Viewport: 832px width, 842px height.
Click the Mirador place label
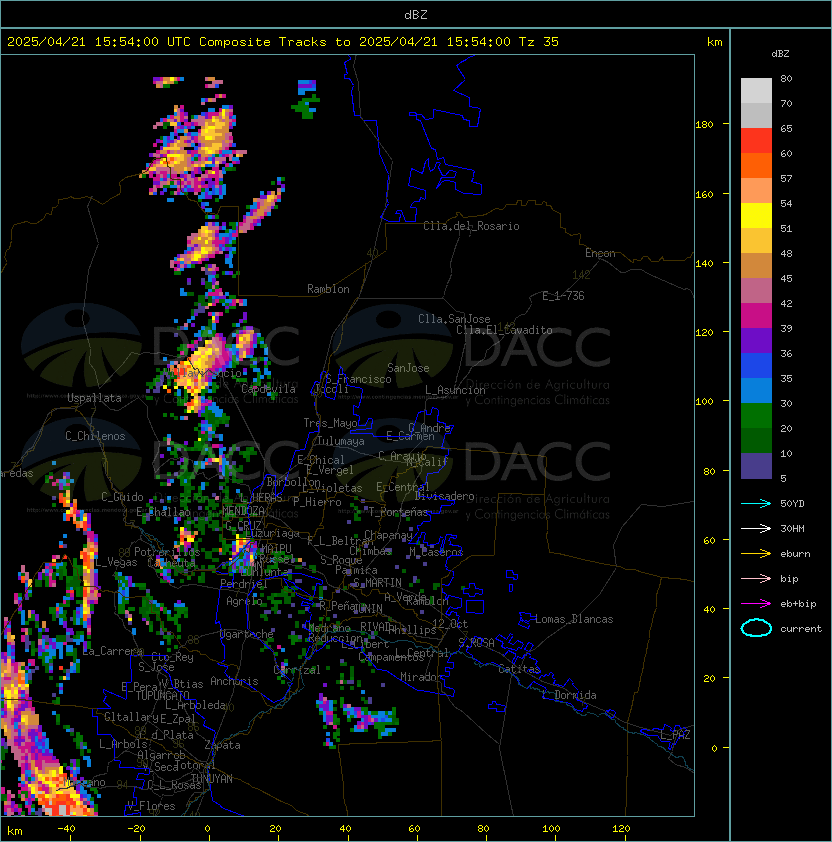coord(421,677)
